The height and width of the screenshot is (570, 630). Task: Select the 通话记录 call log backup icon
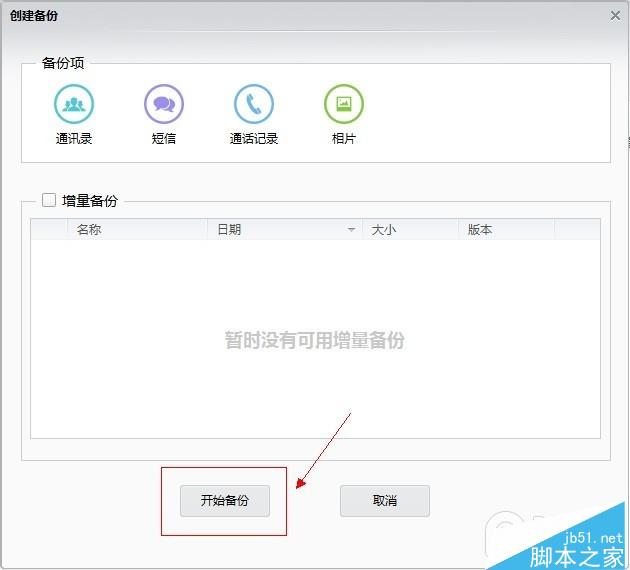pyautogui.click(x=254, y=104)
